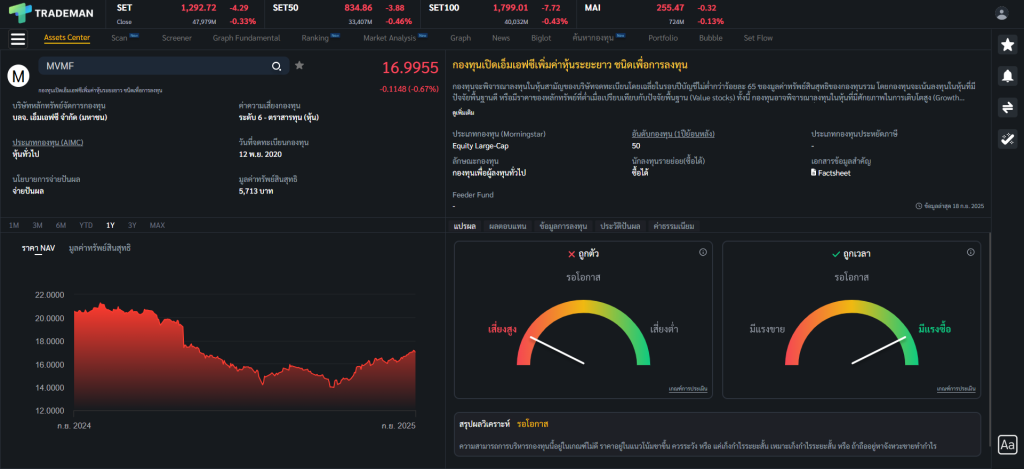Open the Factsheet document link
The height and width of the screenshot is (469, 1024).
(832, 173)
